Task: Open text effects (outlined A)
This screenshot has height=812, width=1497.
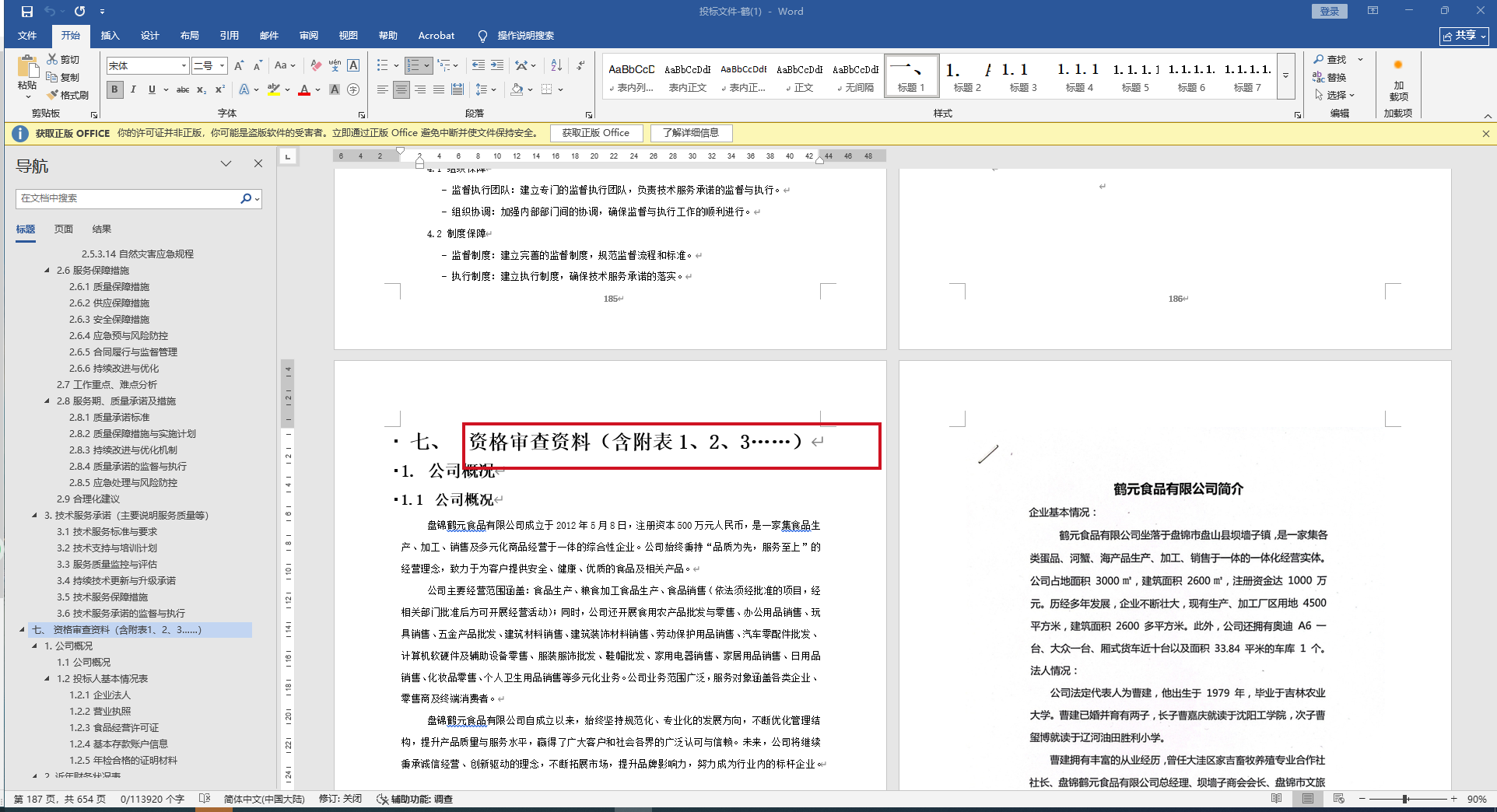Action: tap(244, 89)
